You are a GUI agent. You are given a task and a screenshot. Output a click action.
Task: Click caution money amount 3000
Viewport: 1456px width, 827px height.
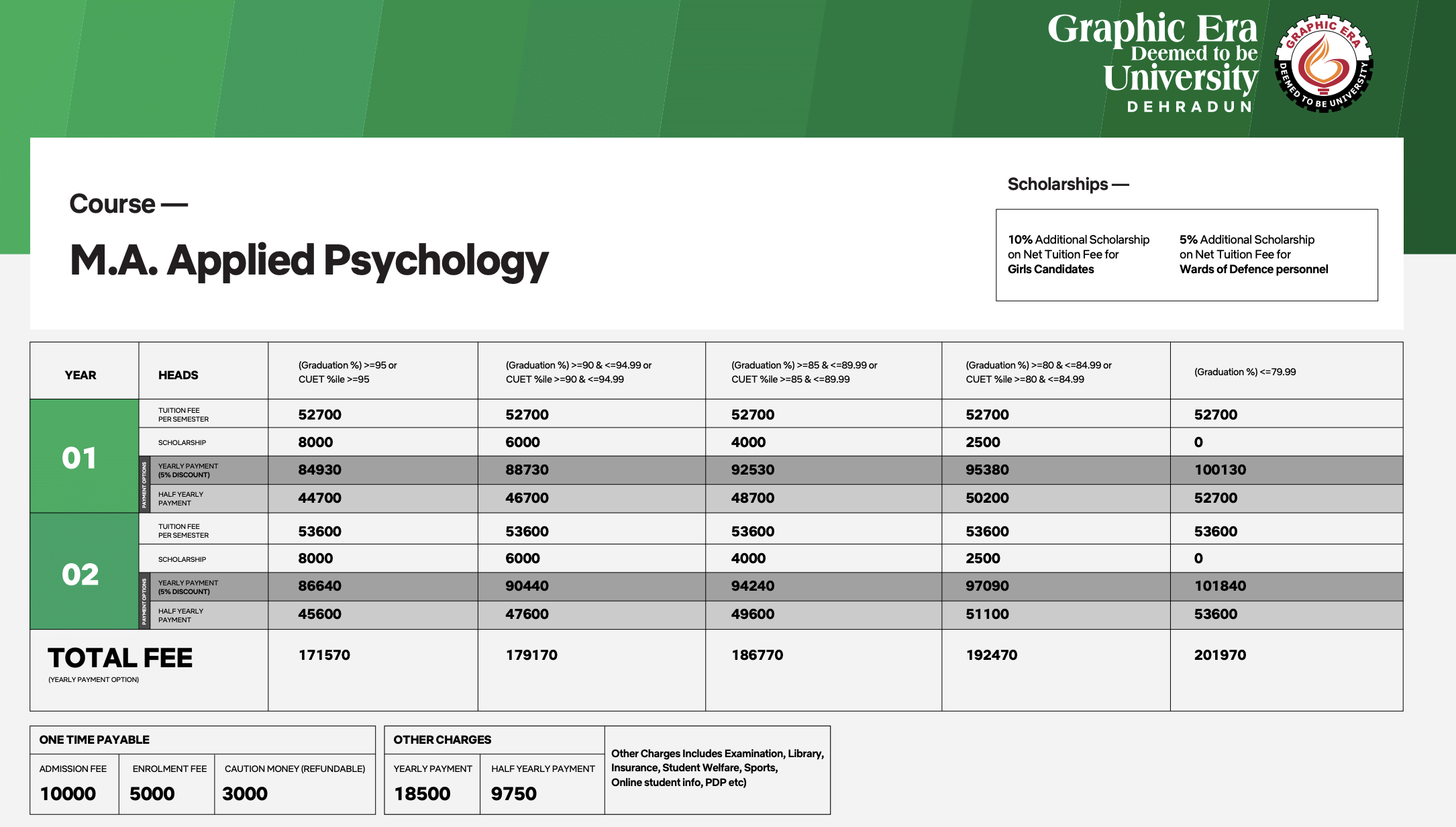[245, 793]
